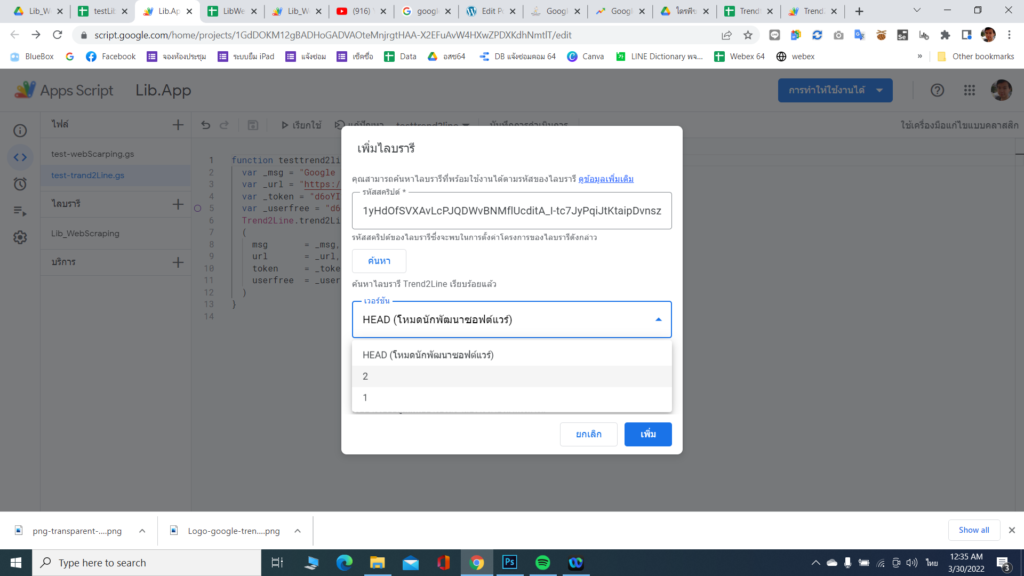Open a new browser tab
1024x576 pixels.
(x=859, y=11)
